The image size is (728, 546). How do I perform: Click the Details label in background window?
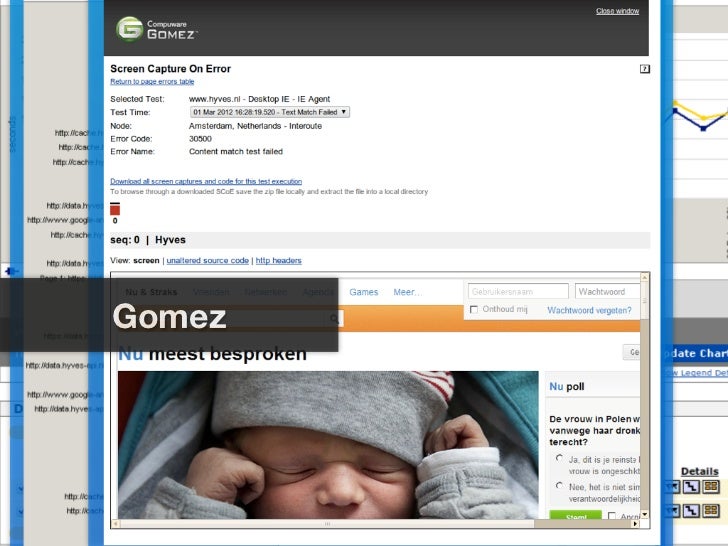700,471
